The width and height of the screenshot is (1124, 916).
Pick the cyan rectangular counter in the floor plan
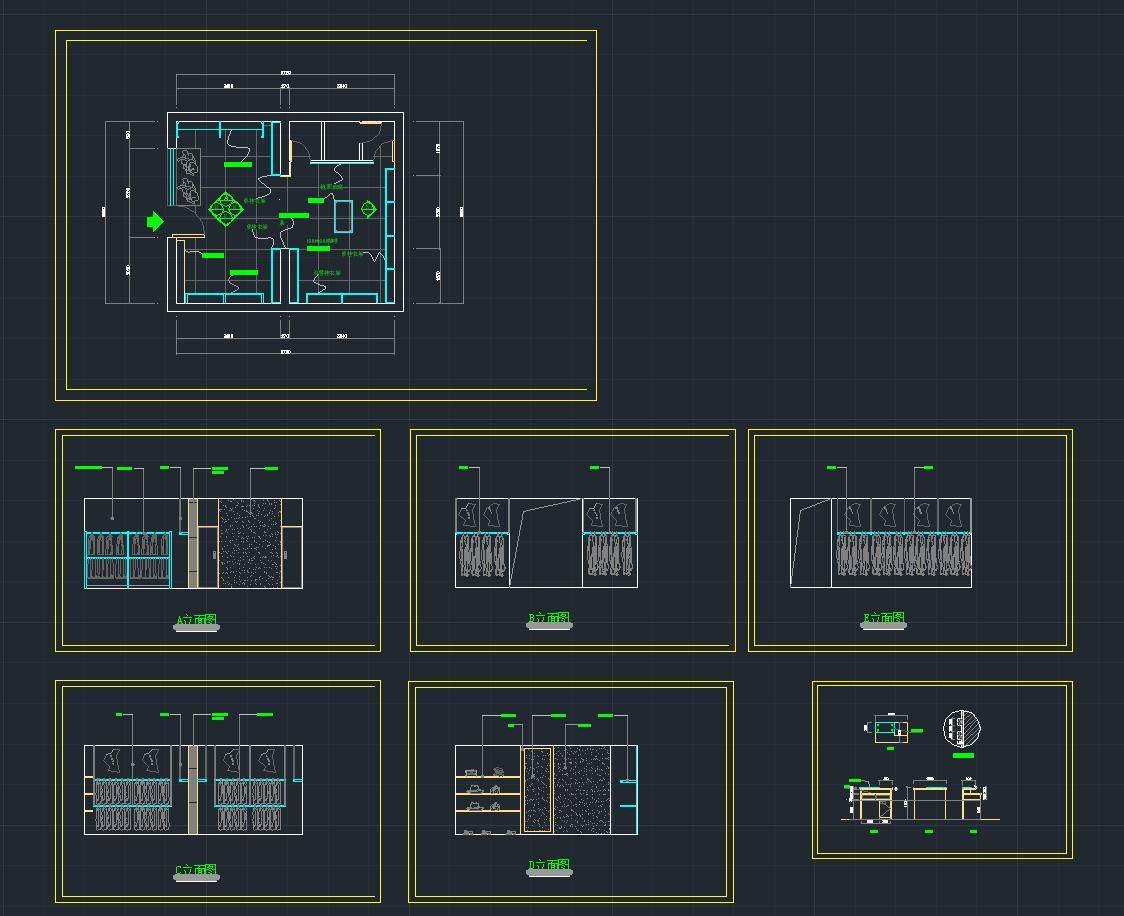coord(344,217)
